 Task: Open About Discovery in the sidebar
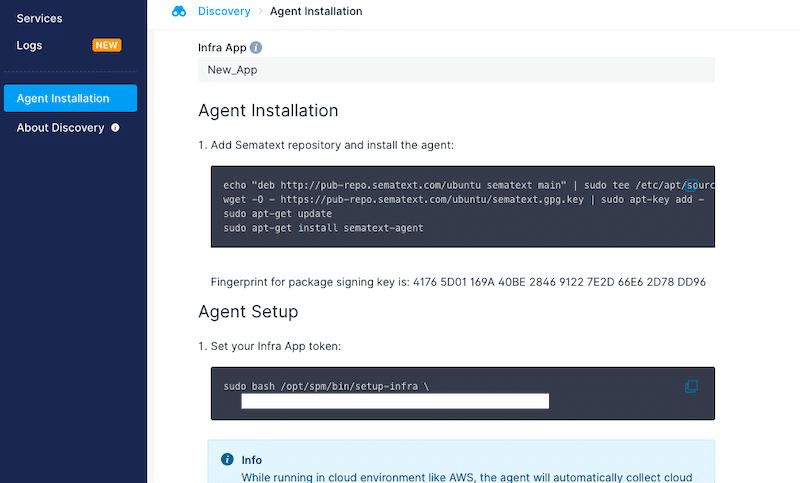(60, 128)
